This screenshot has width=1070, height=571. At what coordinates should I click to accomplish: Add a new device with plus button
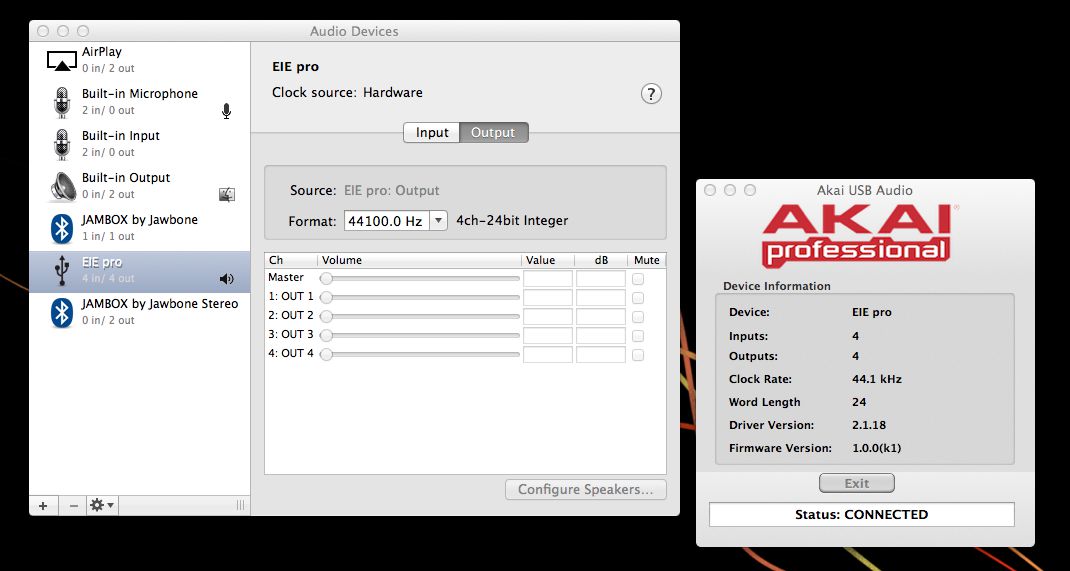[43, 506]
